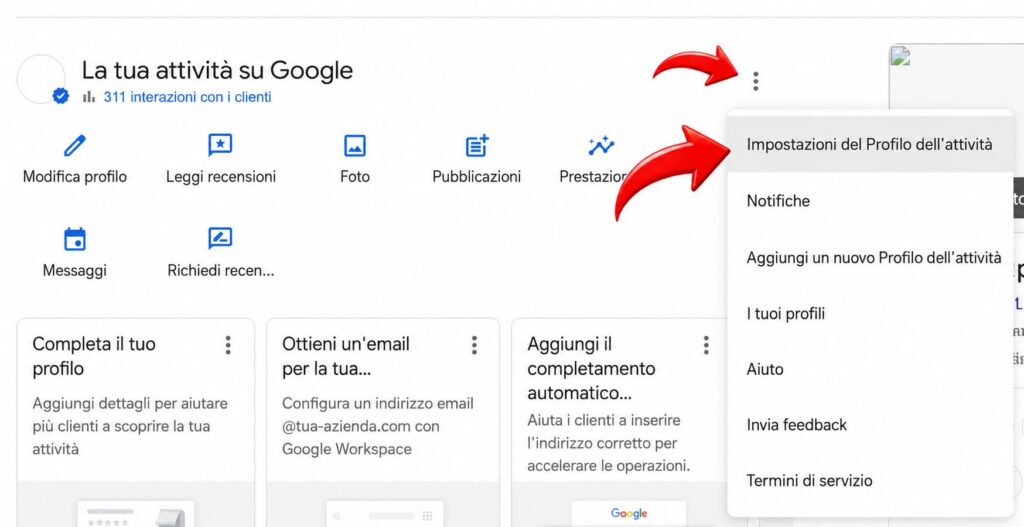
Task: Click the La tua attività su Google heading
Action: tap(217, 71)
